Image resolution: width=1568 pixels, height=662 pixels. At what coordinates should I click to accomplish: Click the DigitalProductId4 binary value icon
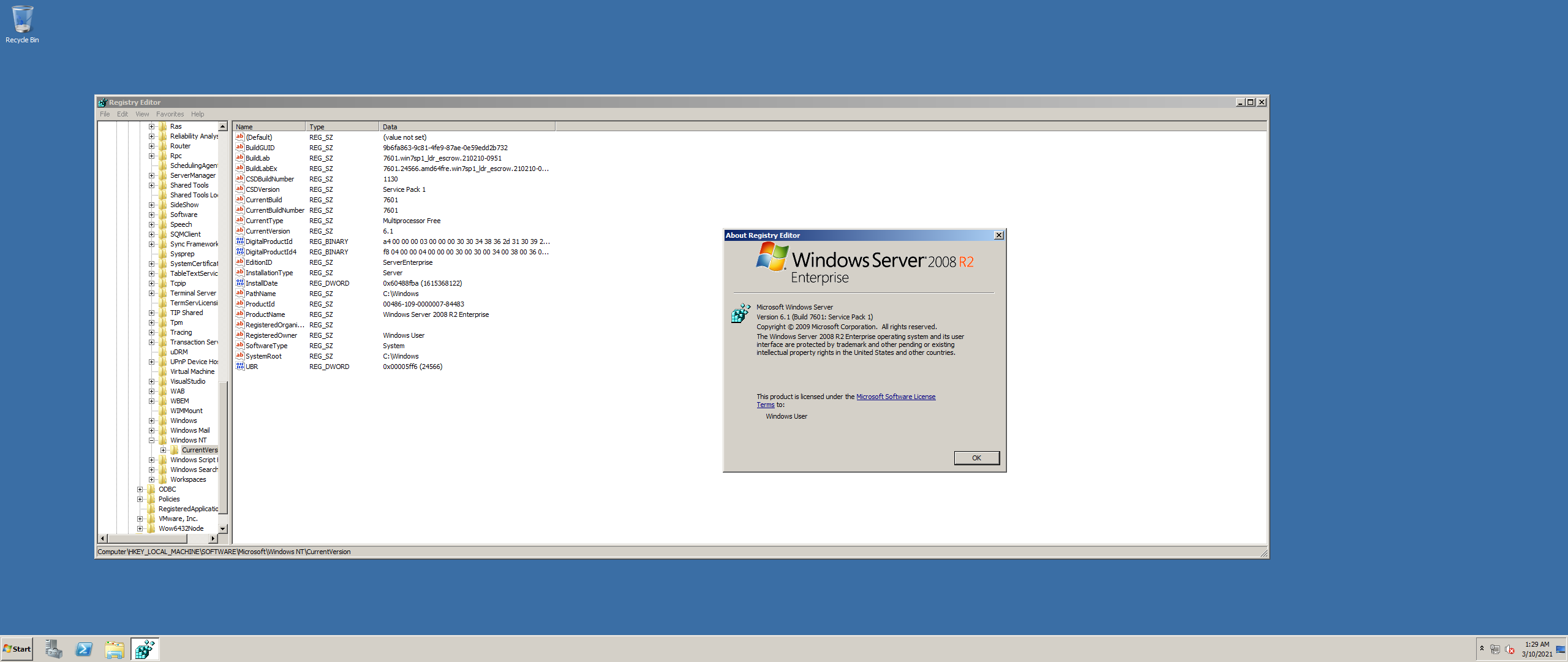coord(240,252)
